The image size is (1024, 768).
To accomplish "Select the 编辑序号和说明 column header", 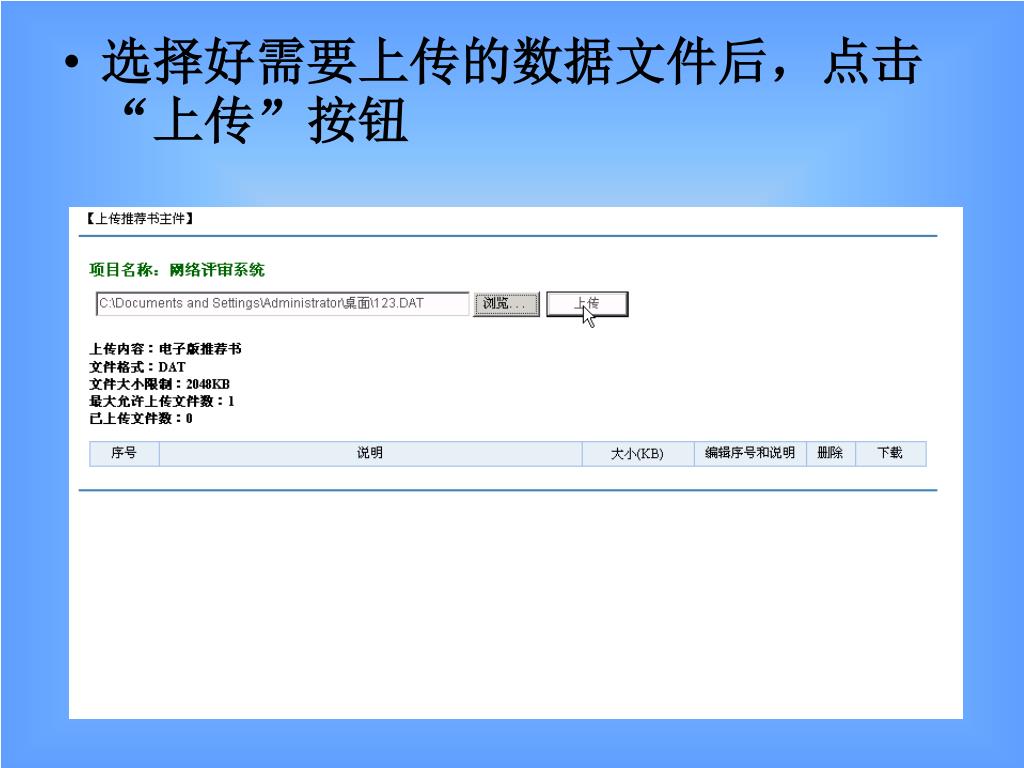I will [x=750, y=453].
